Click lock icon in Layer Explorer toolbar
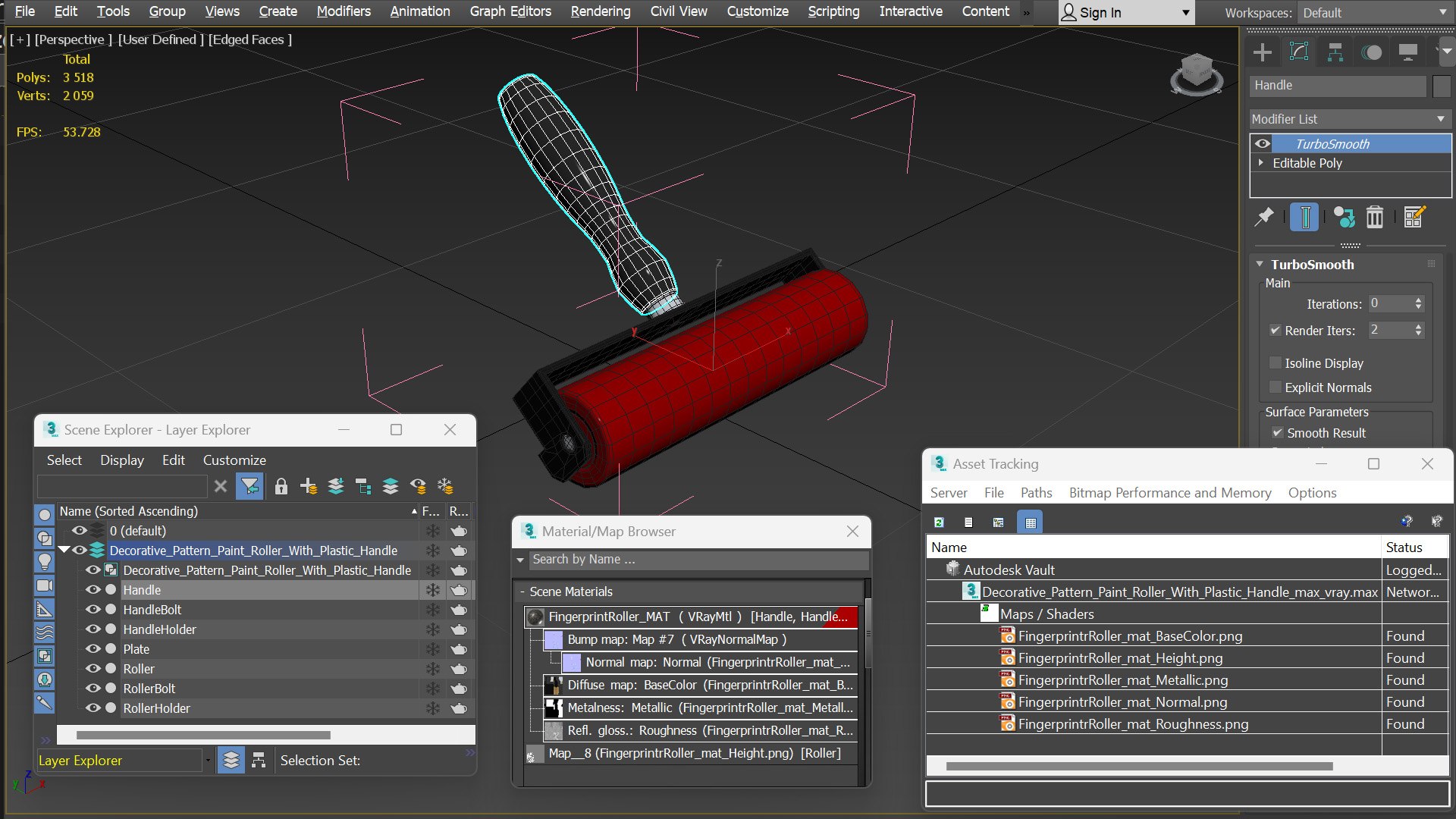This screenshot has width=1456, height=819. tap(281, 486)
